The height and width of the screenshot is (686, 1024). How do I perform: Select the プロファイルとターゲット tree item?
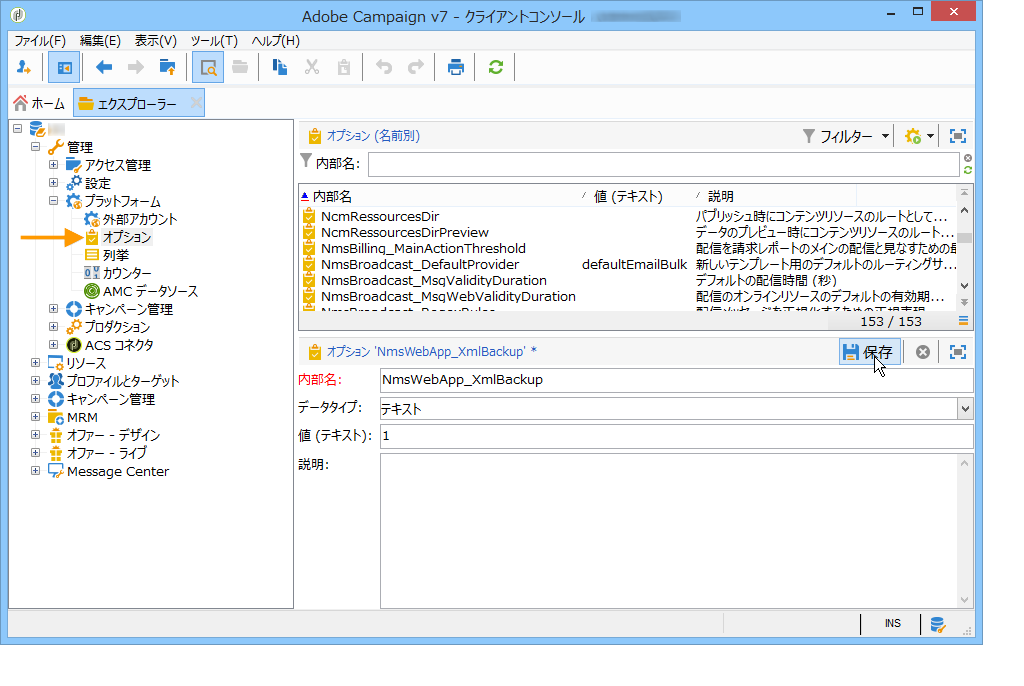(x=123, y=381)
